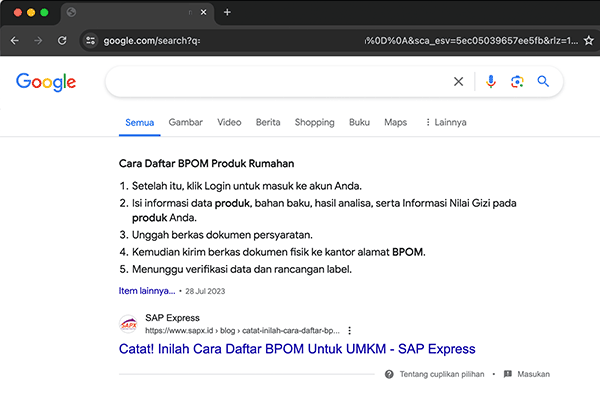Image resolution: width=600 pixels, height=400 pixels.
Task: Click the 'Item lainnya...' link
Action: point(147,291)
